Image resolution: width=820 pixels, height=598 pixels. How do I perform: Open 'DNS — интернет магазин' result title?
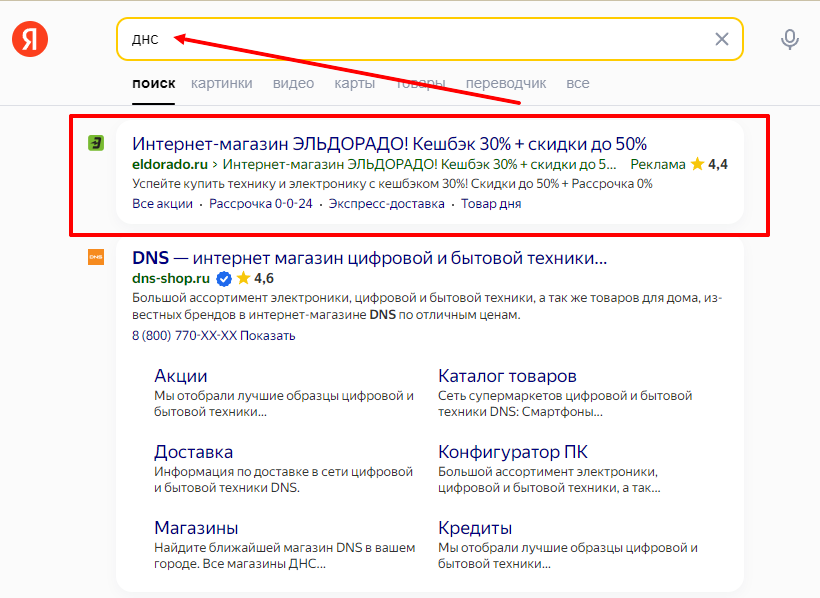(x=370, y=258)
